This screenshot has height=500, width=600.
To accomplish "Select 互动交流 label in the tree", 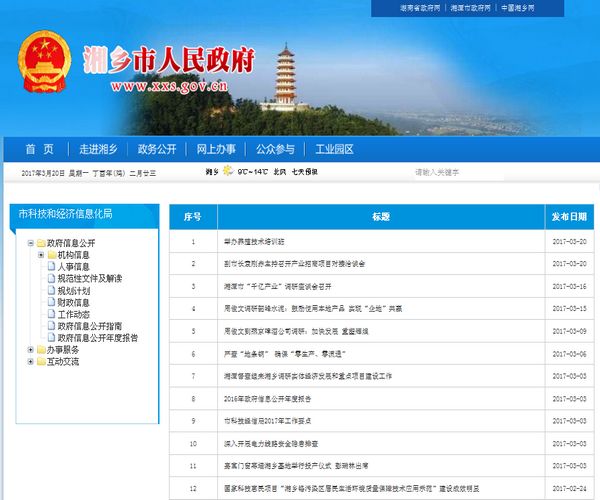I will (x=63, y=362).
